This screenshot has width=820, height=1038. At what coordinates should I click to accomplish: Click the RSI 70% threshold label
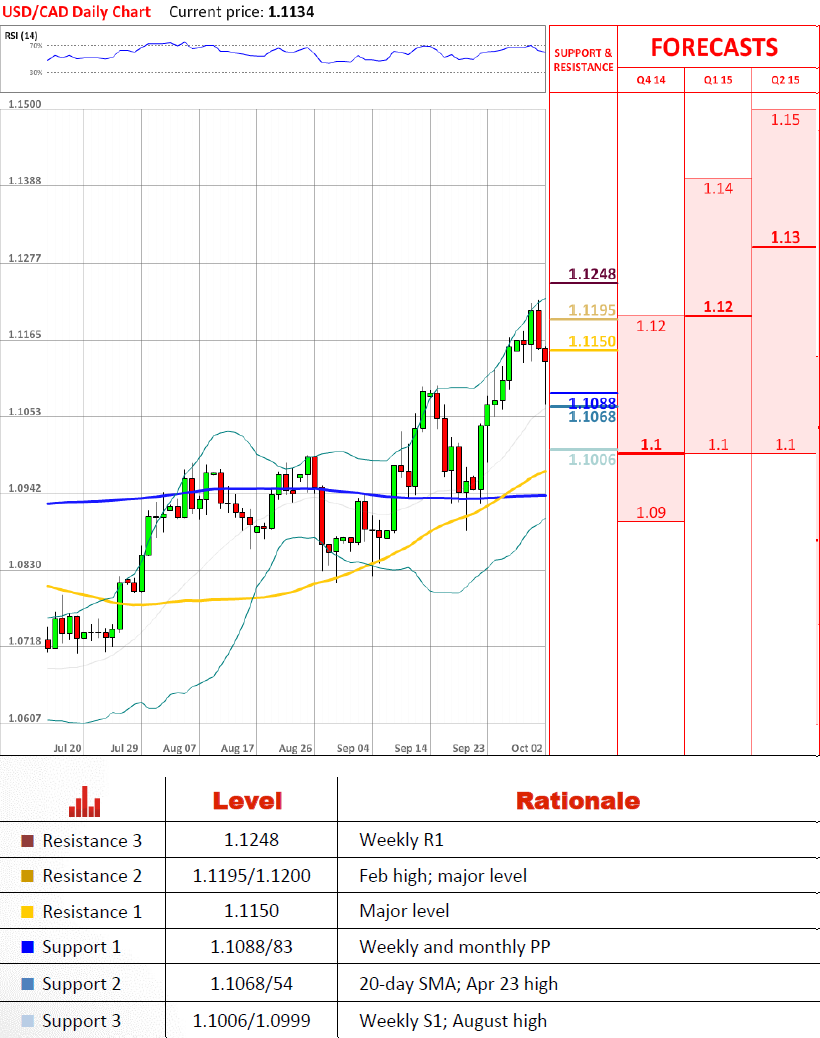tap(36, 46)
